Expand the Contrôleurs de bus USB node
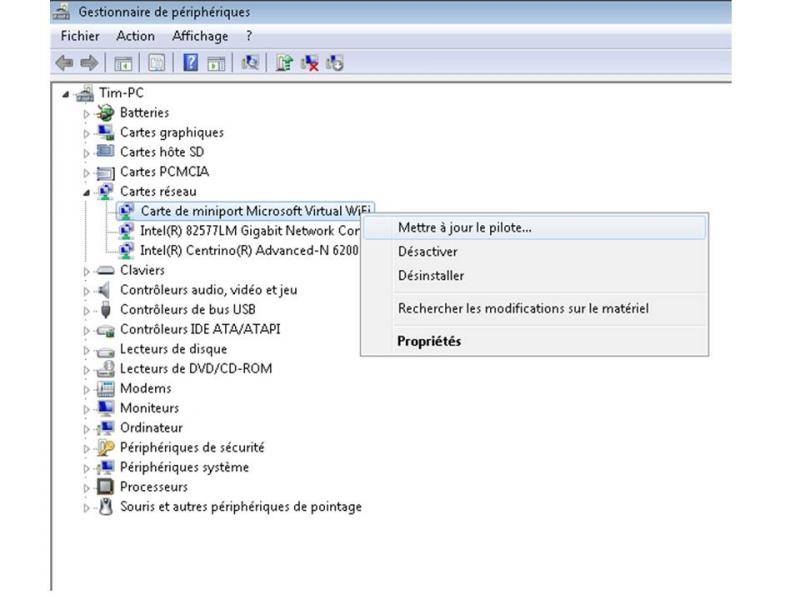Viewport: 800px width, 600px height. pyautogui.click(x=87, y=310)
